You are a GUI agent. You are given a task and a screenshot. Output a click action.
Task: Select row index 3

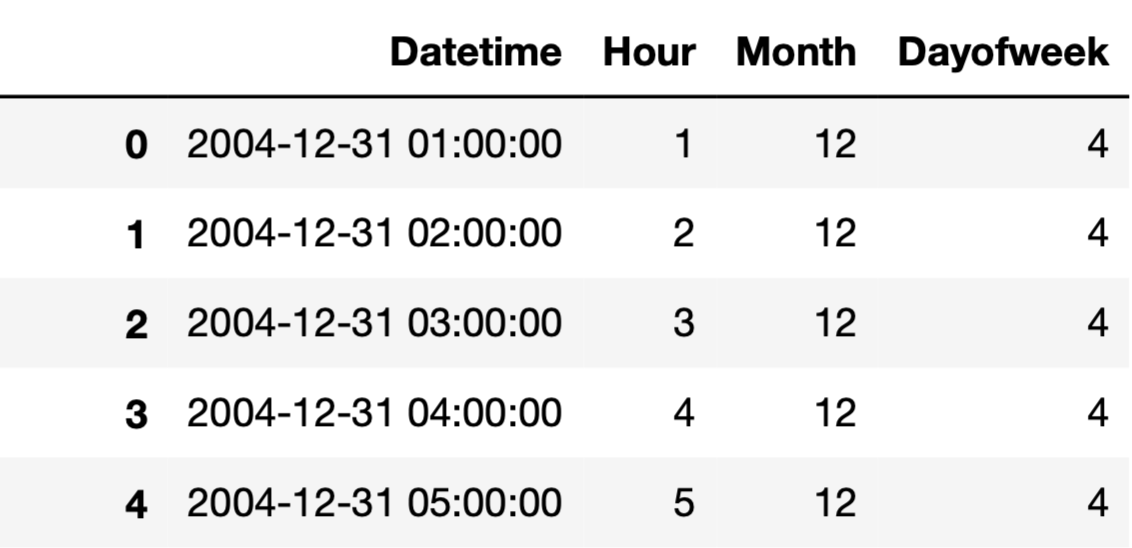[x=136, y=413]
